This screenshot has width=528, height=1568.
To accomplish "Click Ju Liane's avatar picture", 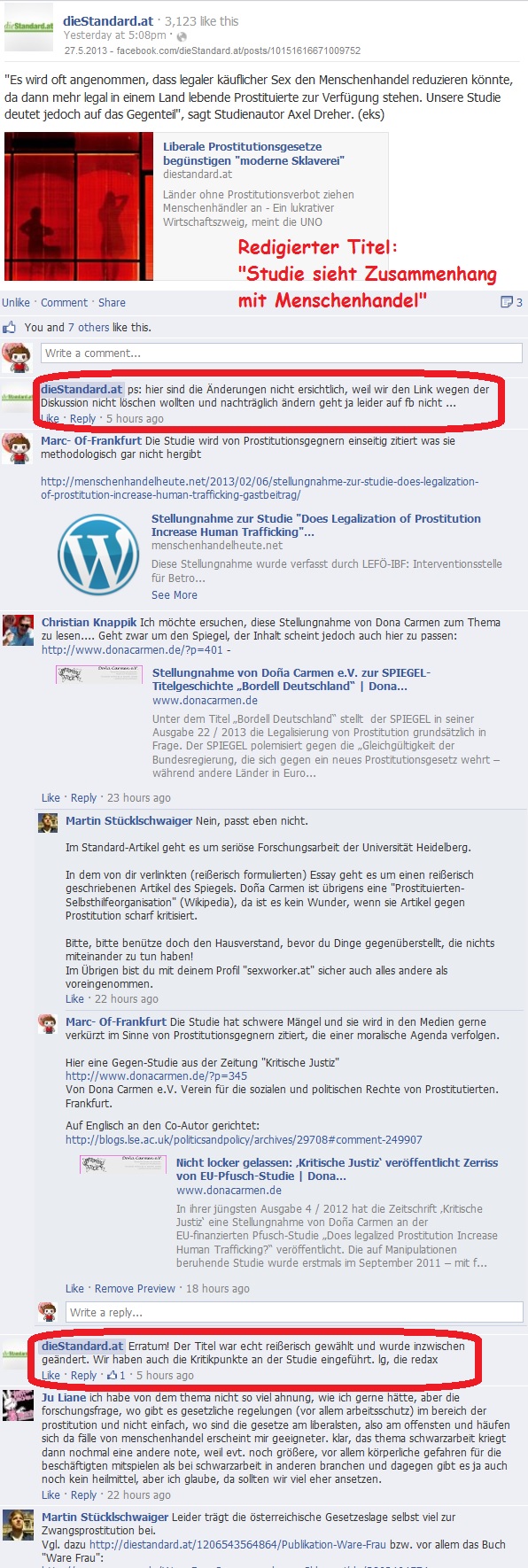I will [19, 1405].
